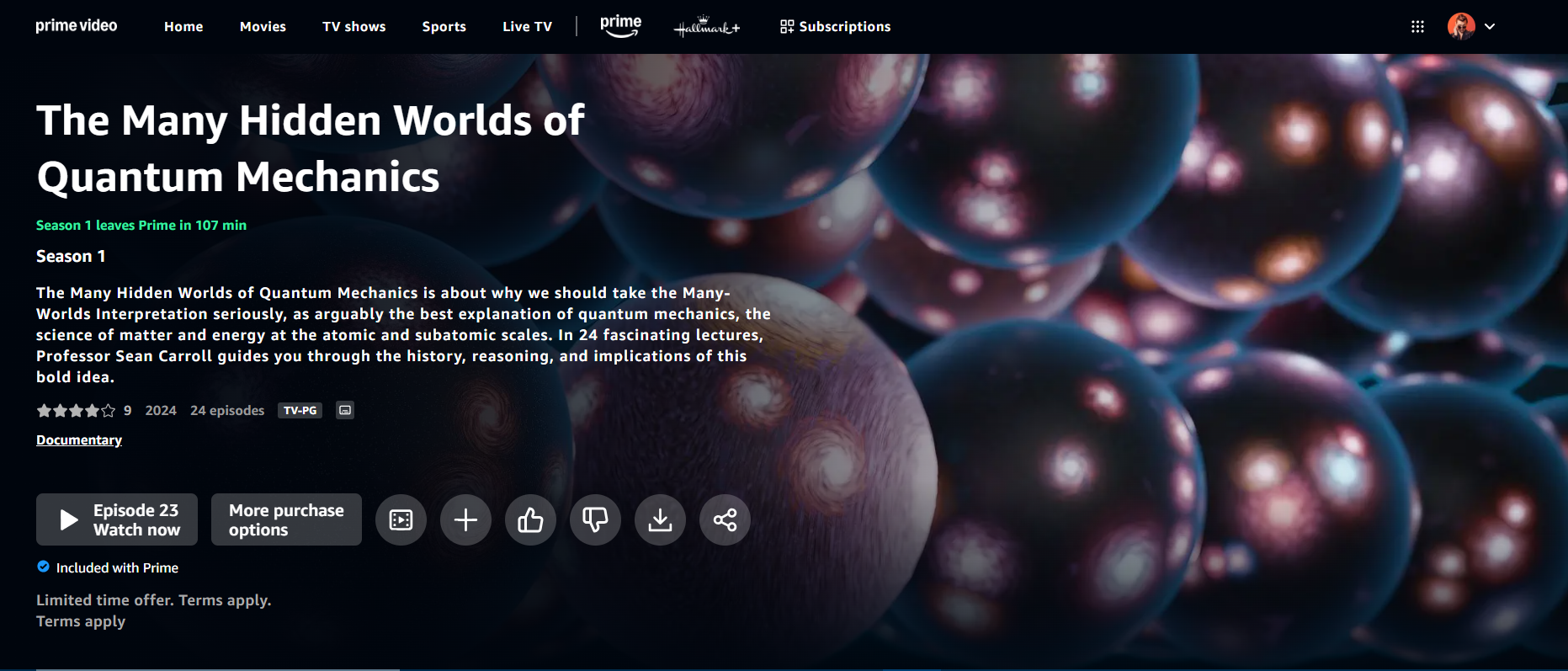The width and height of the screenshot is (1568, 671).
Task: Open the Documentary genre link
Action: 79,440
